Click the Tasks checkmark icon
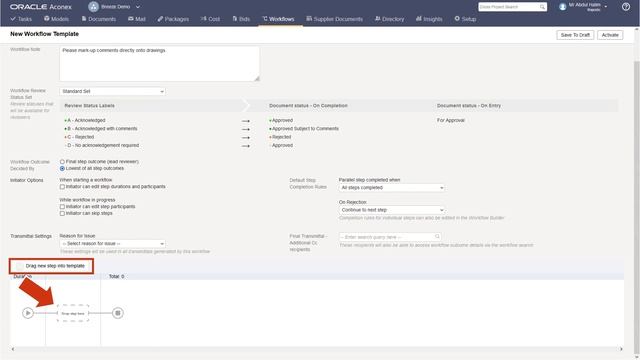The image size is (640, 360). pyautogui.click(x=13, y=19)
